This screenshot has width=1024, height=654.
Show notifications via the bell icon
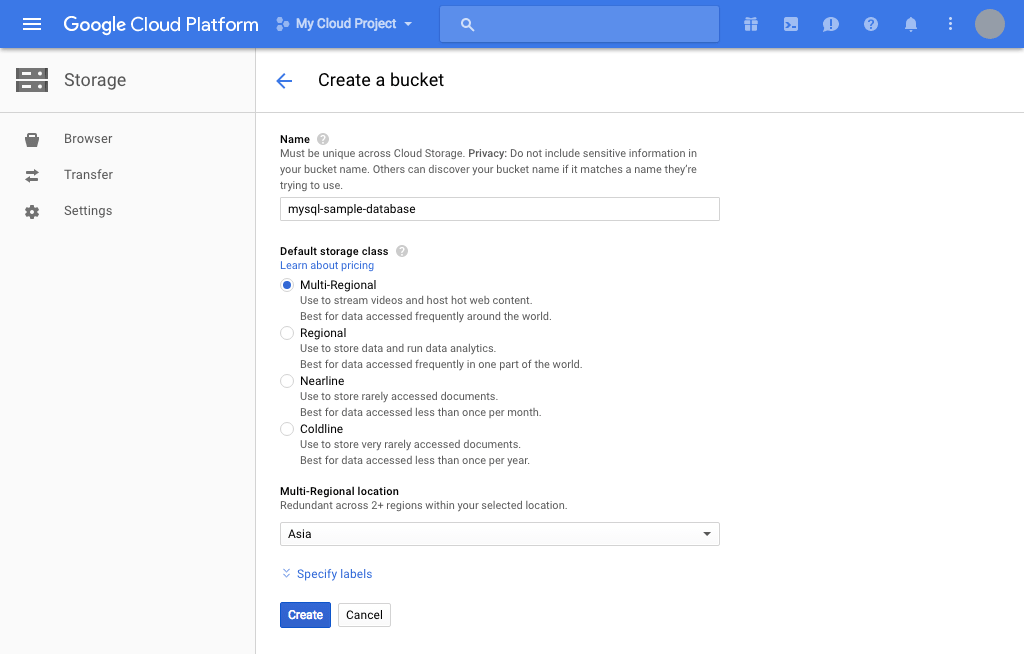point(910,24)
